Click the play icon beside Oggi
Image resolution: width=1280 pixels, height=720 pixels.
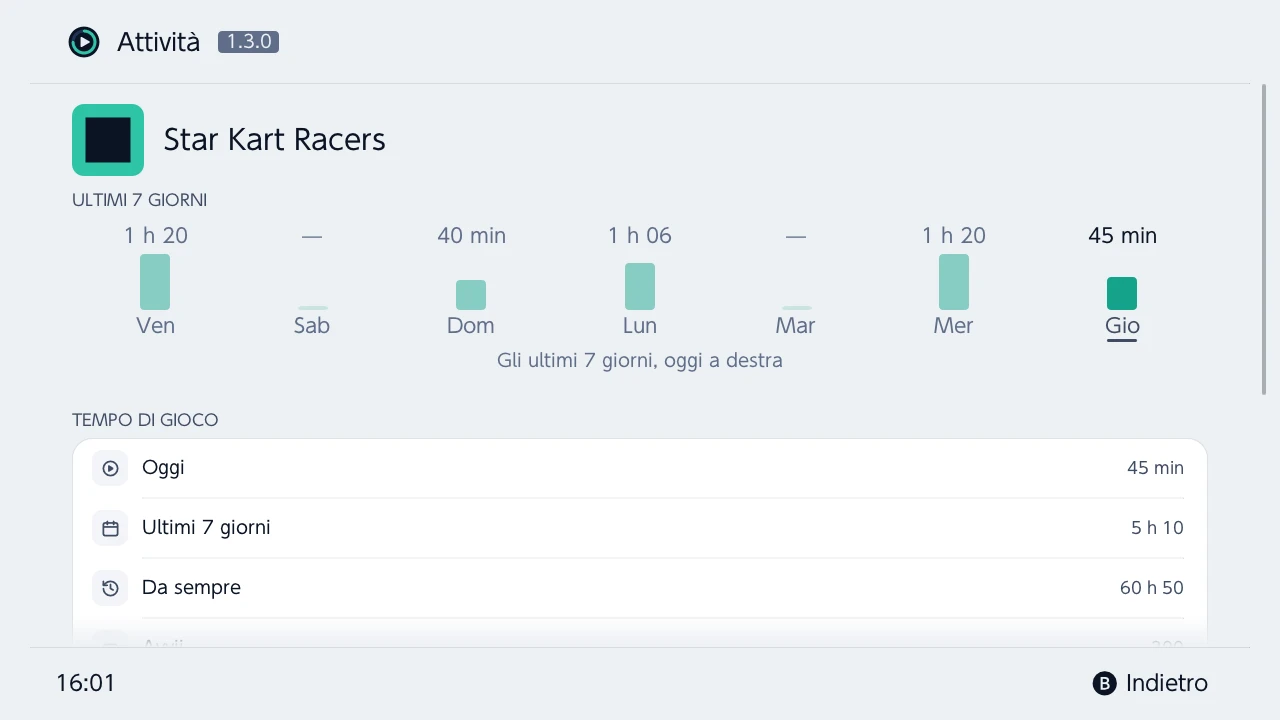(110, 468)
